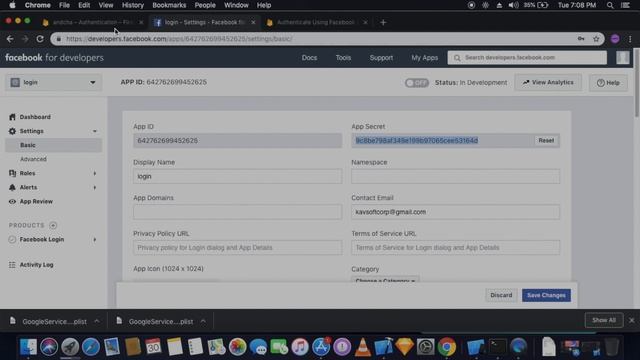Open App Store from the dock
The image size is (640, 360).
click(321, 347)
